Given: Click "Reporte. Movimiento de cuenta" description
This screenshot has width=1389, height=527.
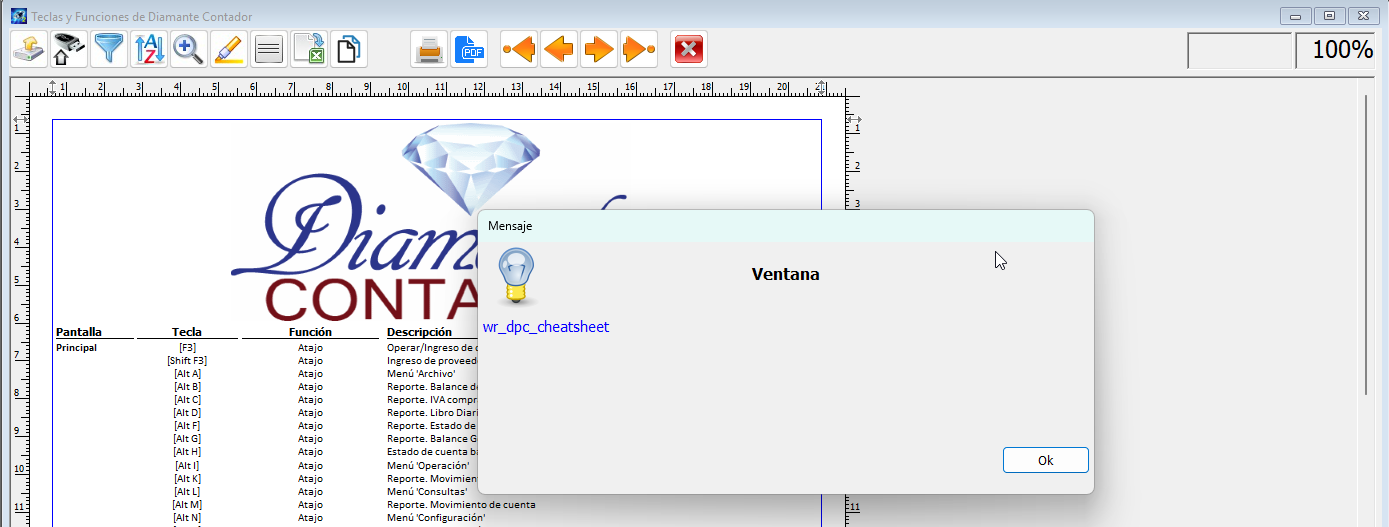Looking at the screenshot, I should click(x=461, y=505).
